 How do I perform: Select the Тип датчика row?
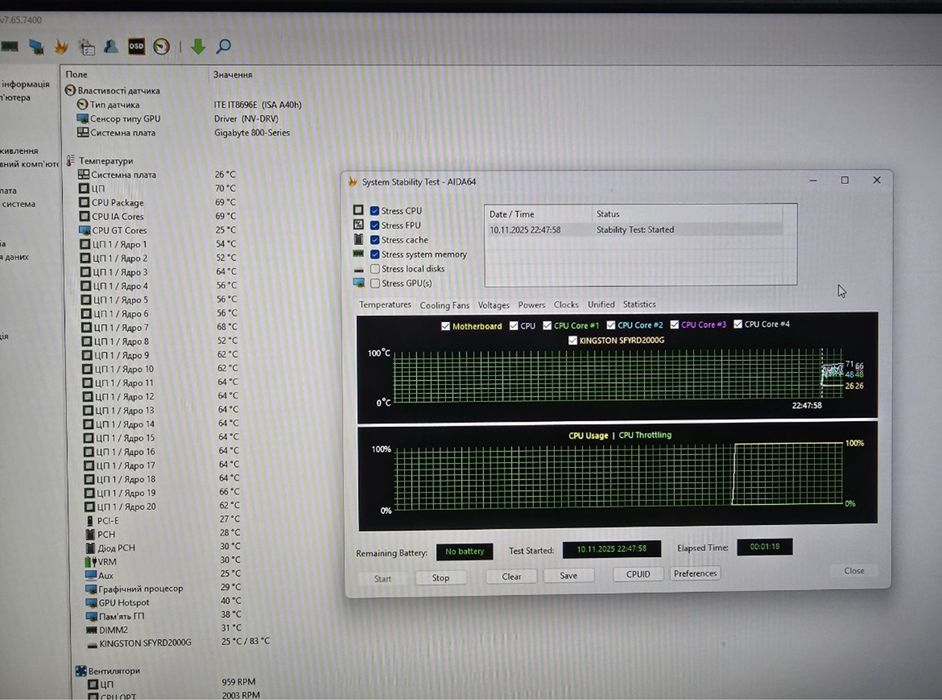(189, 105)
